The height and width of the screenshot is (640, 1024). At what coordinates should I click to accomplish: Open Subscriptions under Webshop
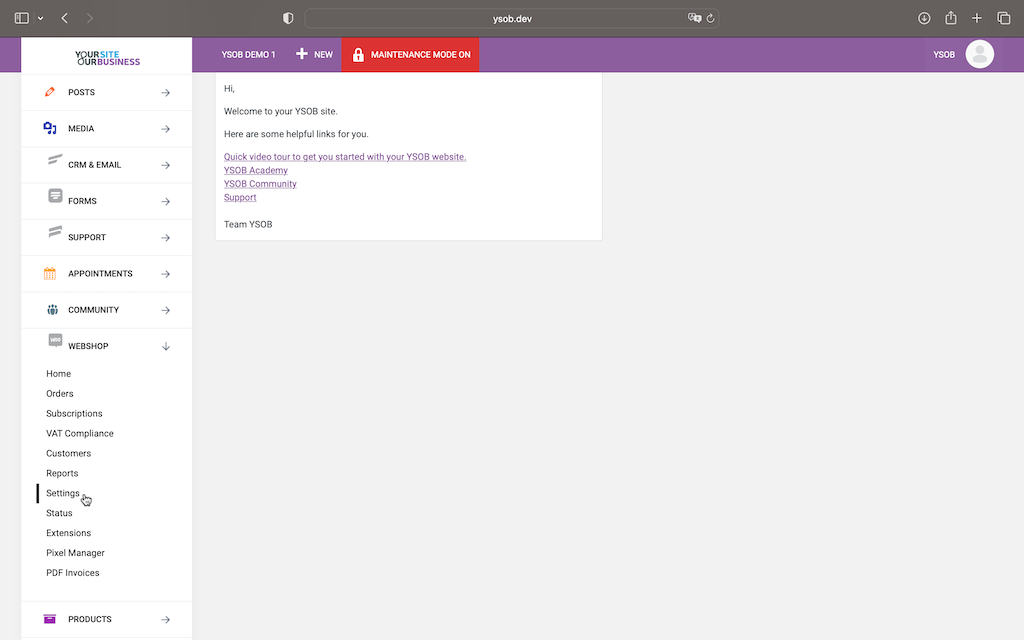point(74,413)
